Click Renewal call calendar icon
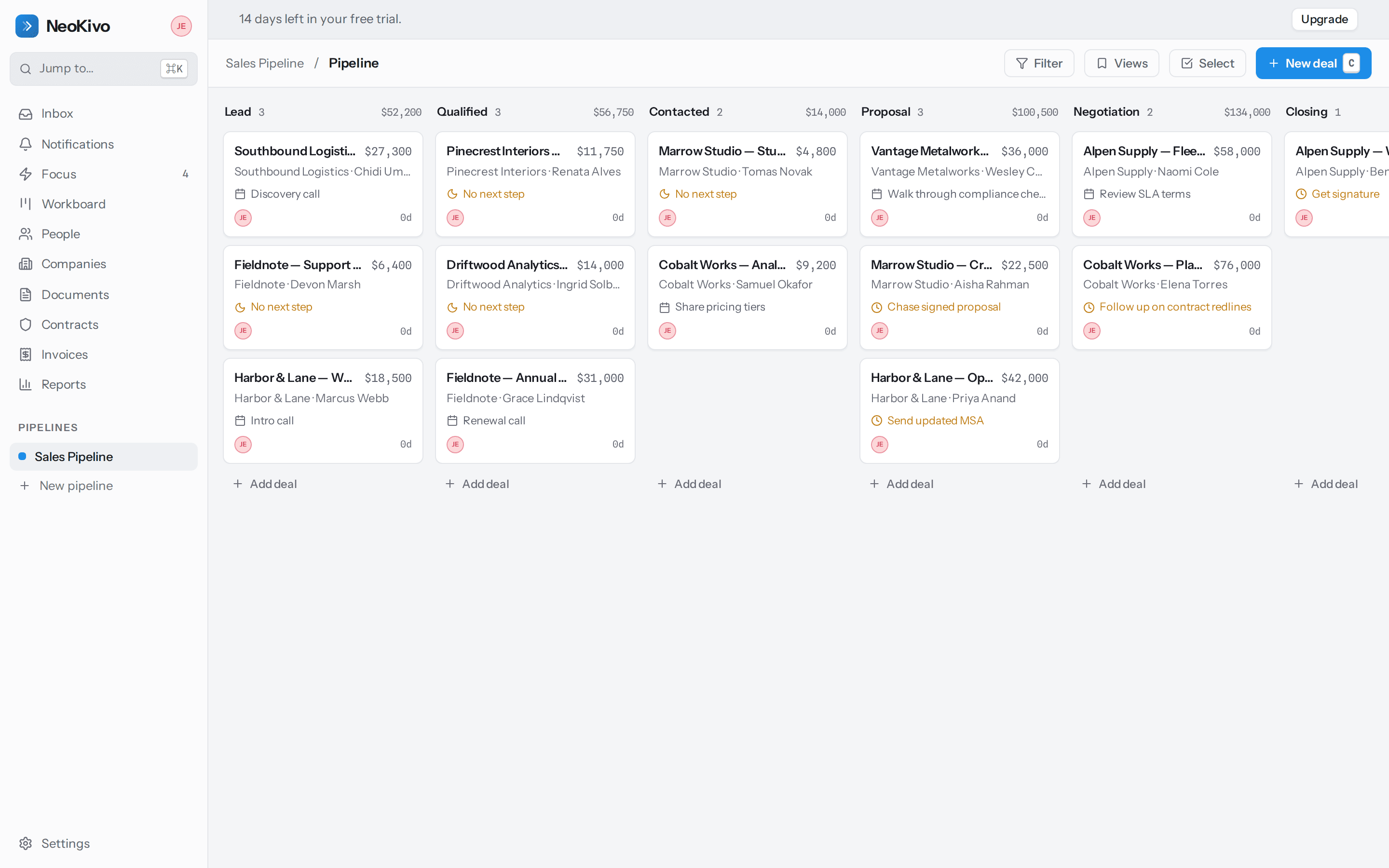1389x868 pixels. pyautogui.click(x=452, y=421)
